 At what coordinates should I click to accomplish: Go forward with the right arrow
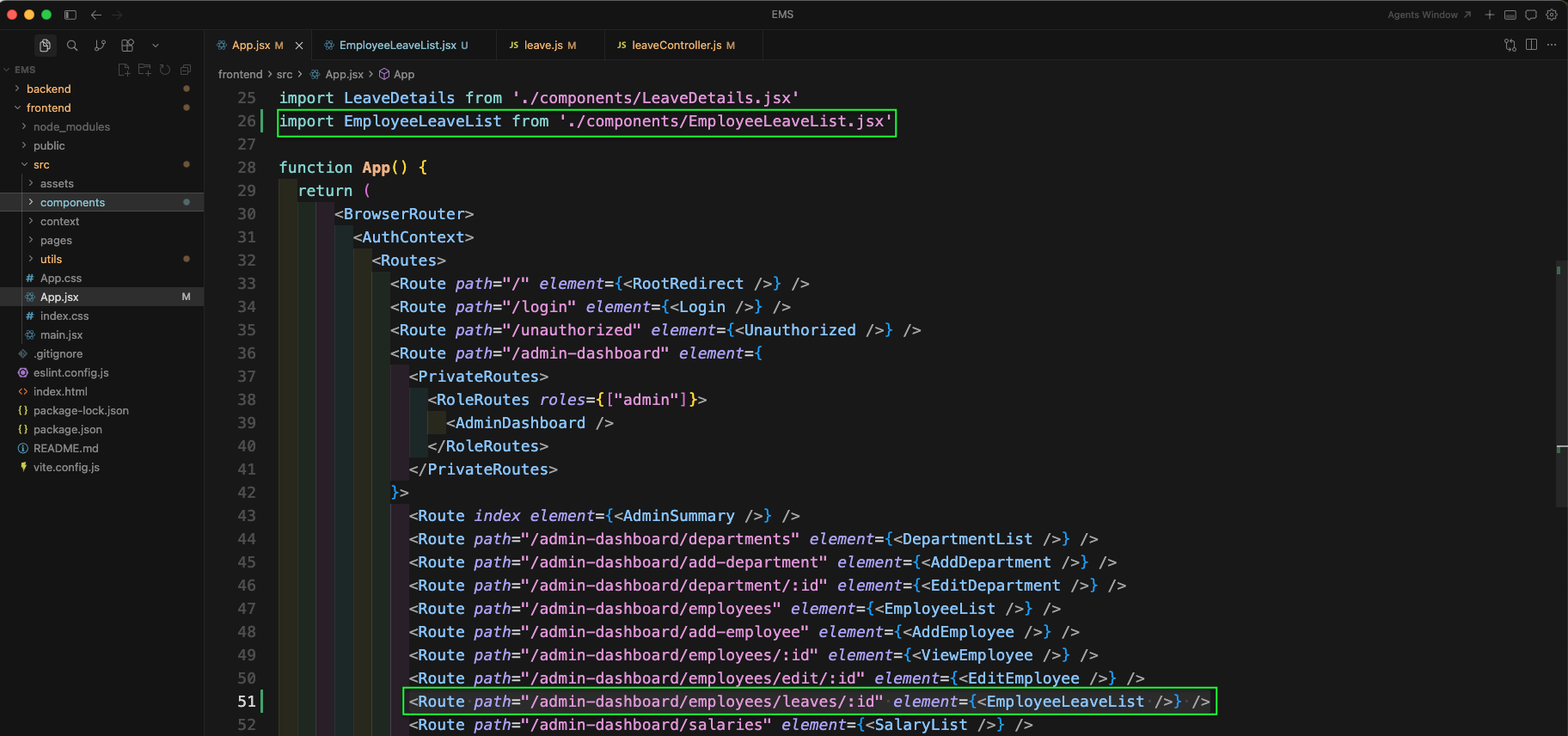click(x=118, y=15)
